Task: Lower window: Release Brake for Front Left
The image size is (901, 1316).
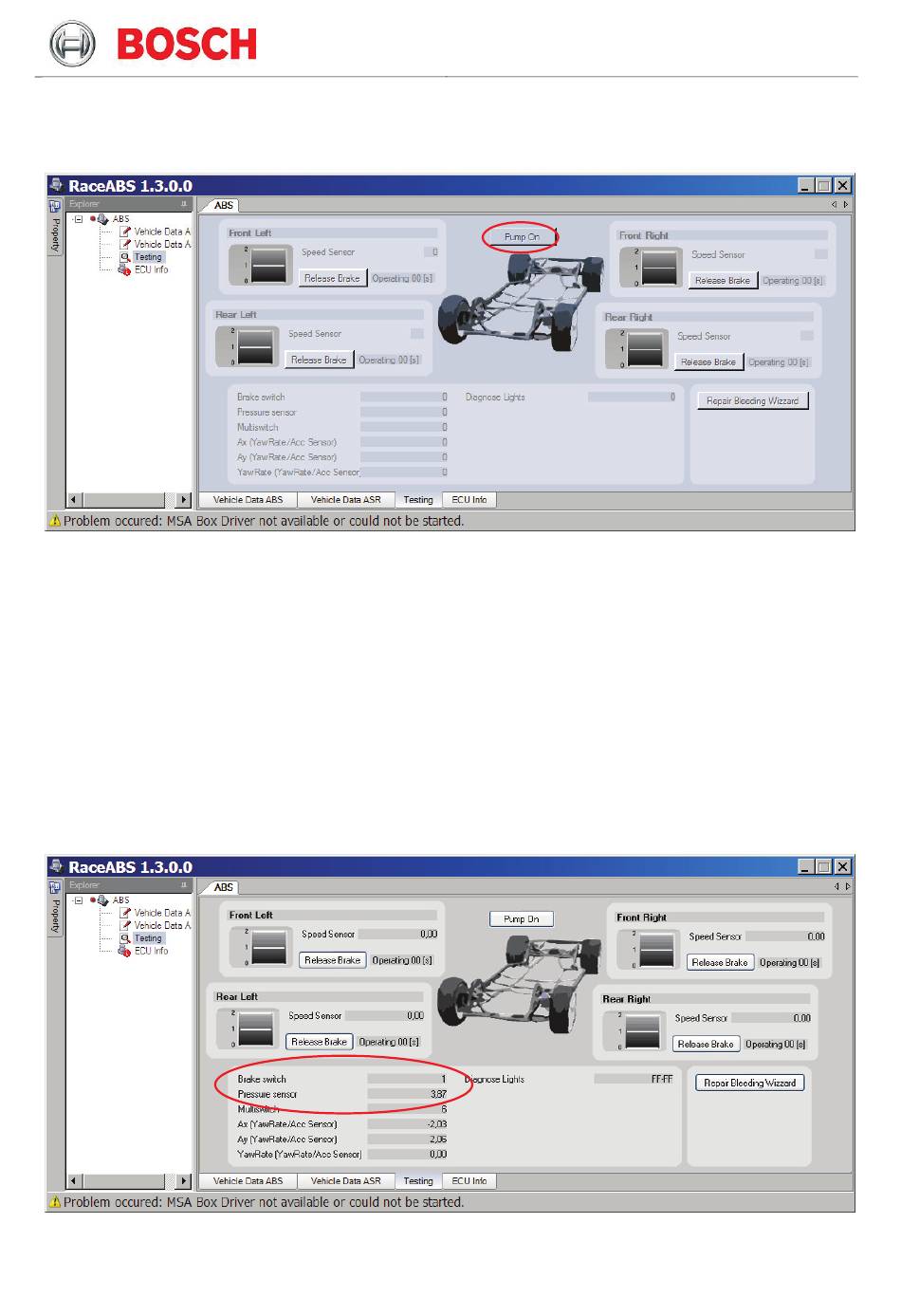Action: click(332, 960)
